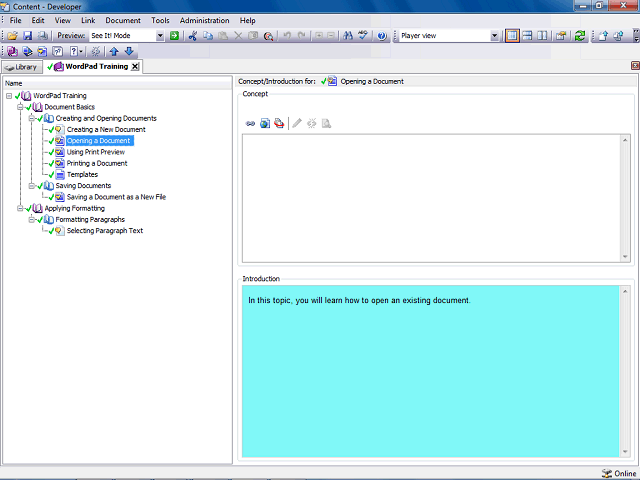
Task: Click the Link New Section icon
Action: coord(27,51)
